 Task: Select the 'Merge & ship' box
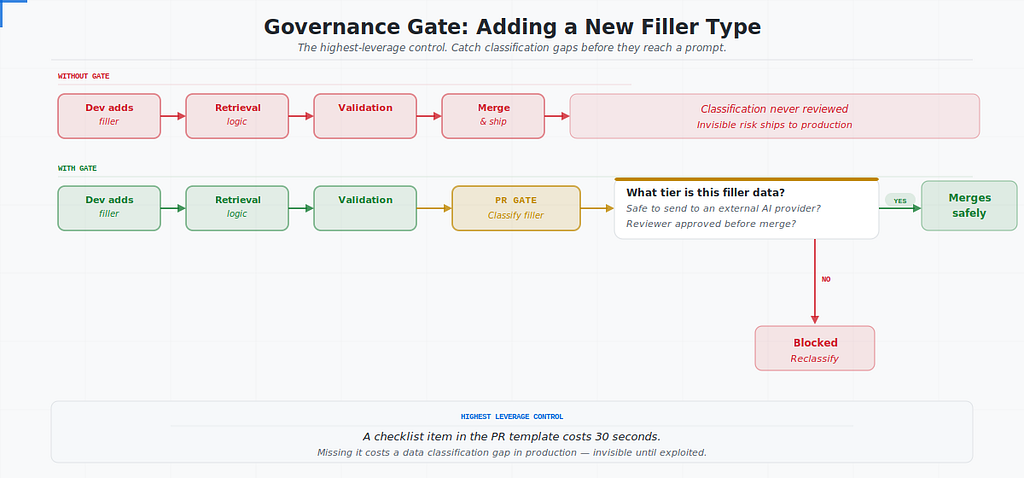(x=493, y=116)
